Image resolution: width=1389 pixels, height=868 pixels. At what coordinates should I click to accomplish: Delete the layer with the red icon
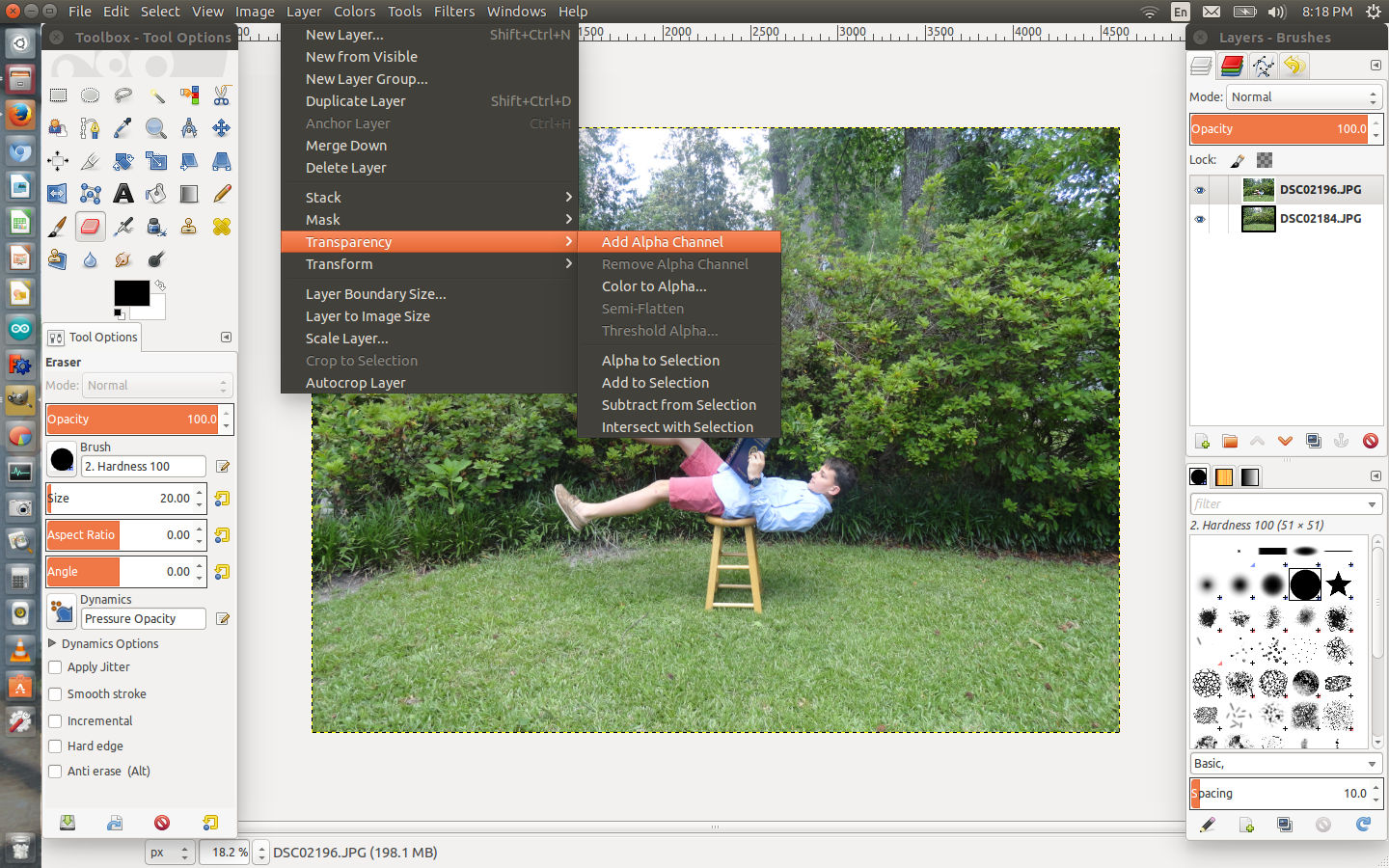(1370, 442)
